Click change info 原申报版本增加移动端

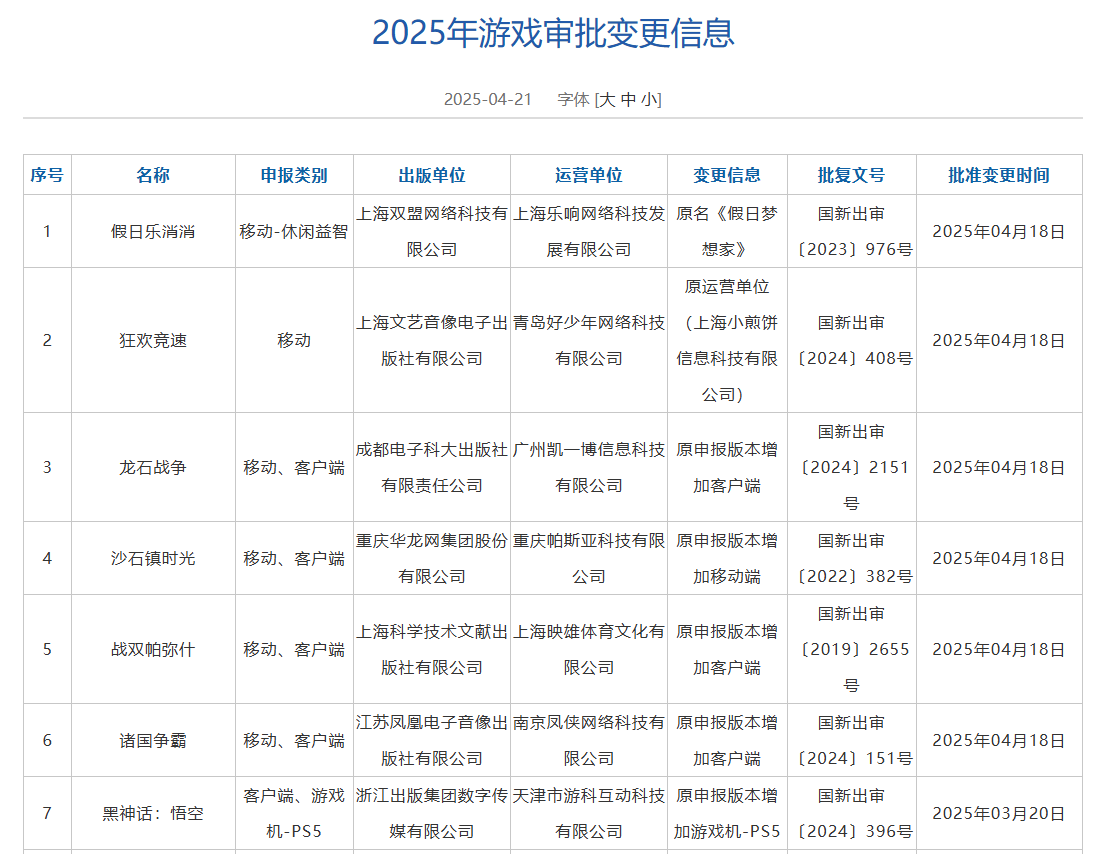(727, 558)
